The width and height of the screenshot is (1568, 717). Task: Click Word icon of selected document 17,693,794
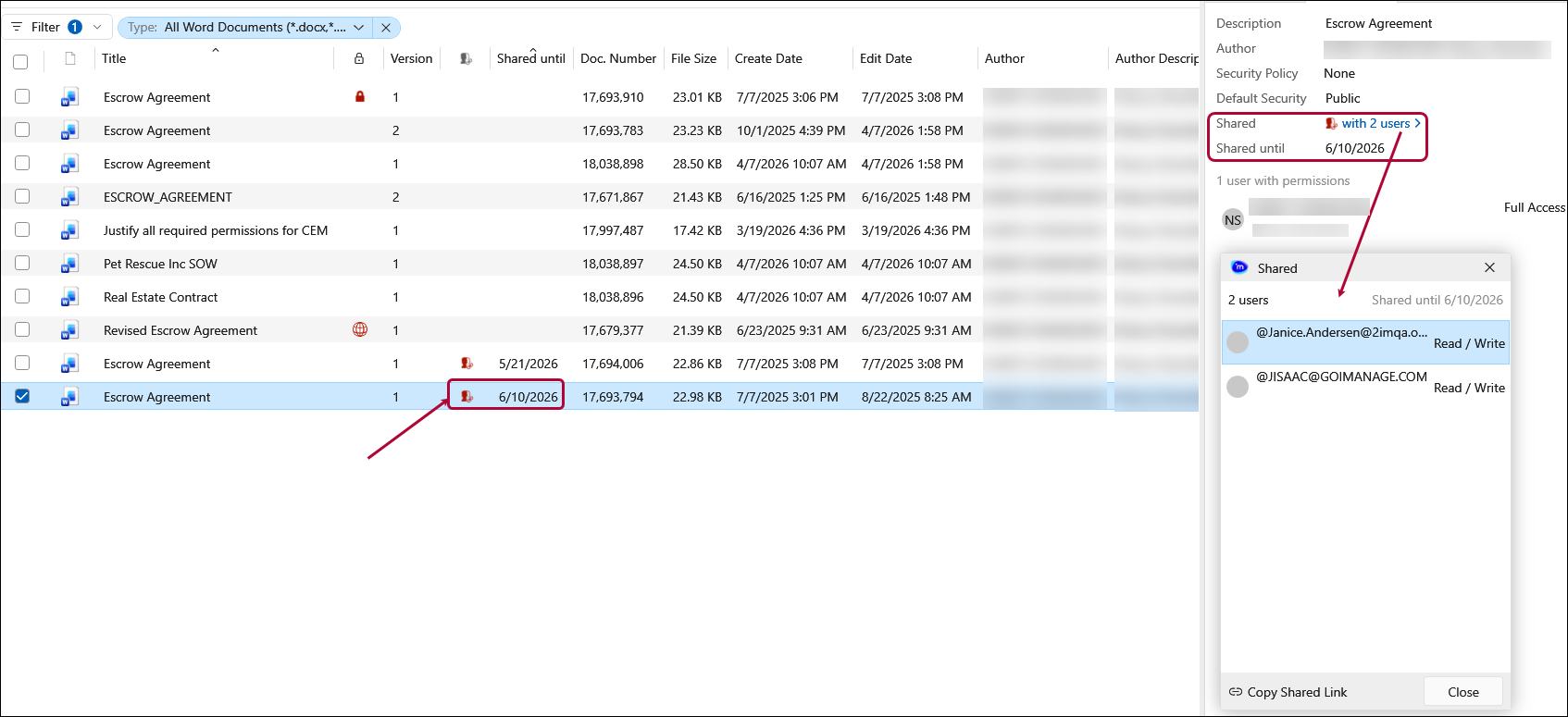(x=69, y=397)
